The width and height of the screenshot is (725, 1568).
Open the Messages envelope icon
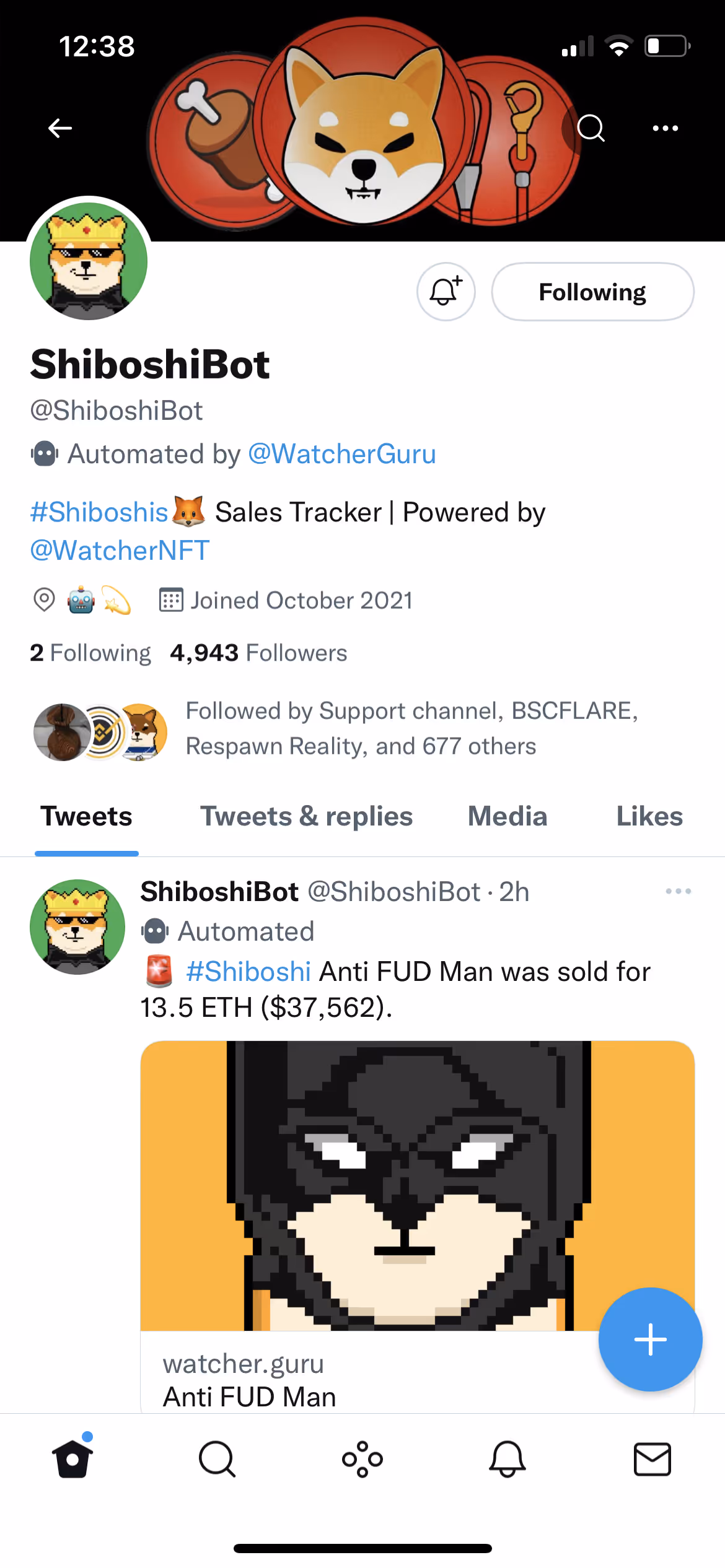click(x=652, y=1459)
